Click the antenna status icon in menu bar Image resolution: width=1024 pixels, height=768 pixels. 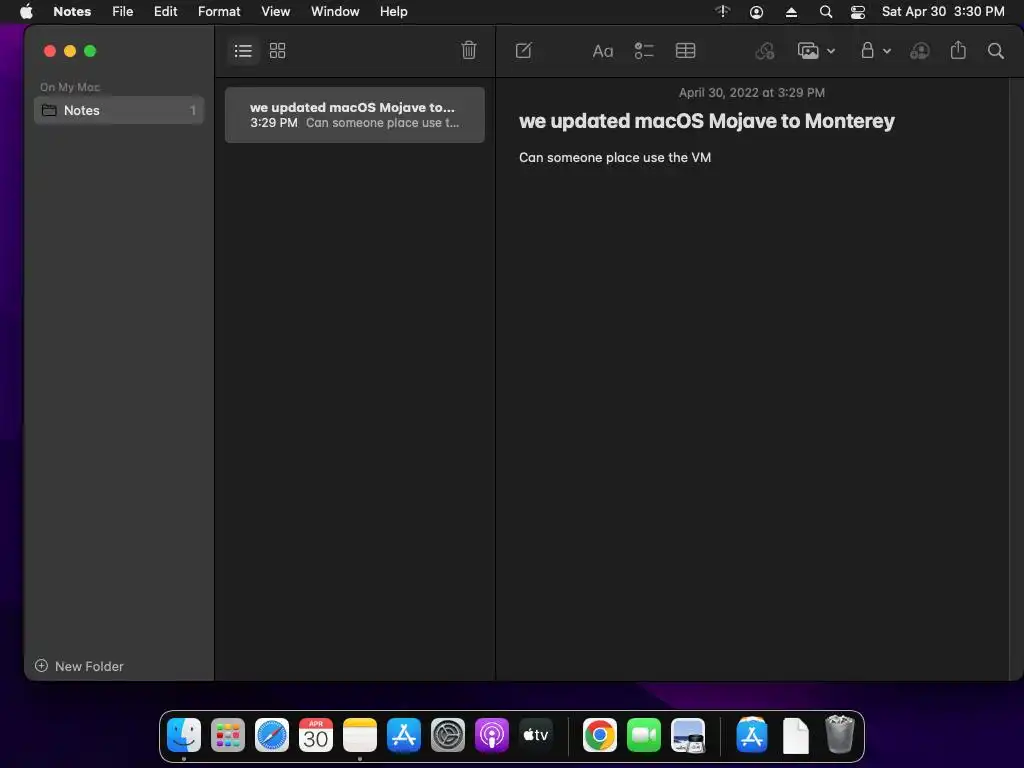pos(722,11)
